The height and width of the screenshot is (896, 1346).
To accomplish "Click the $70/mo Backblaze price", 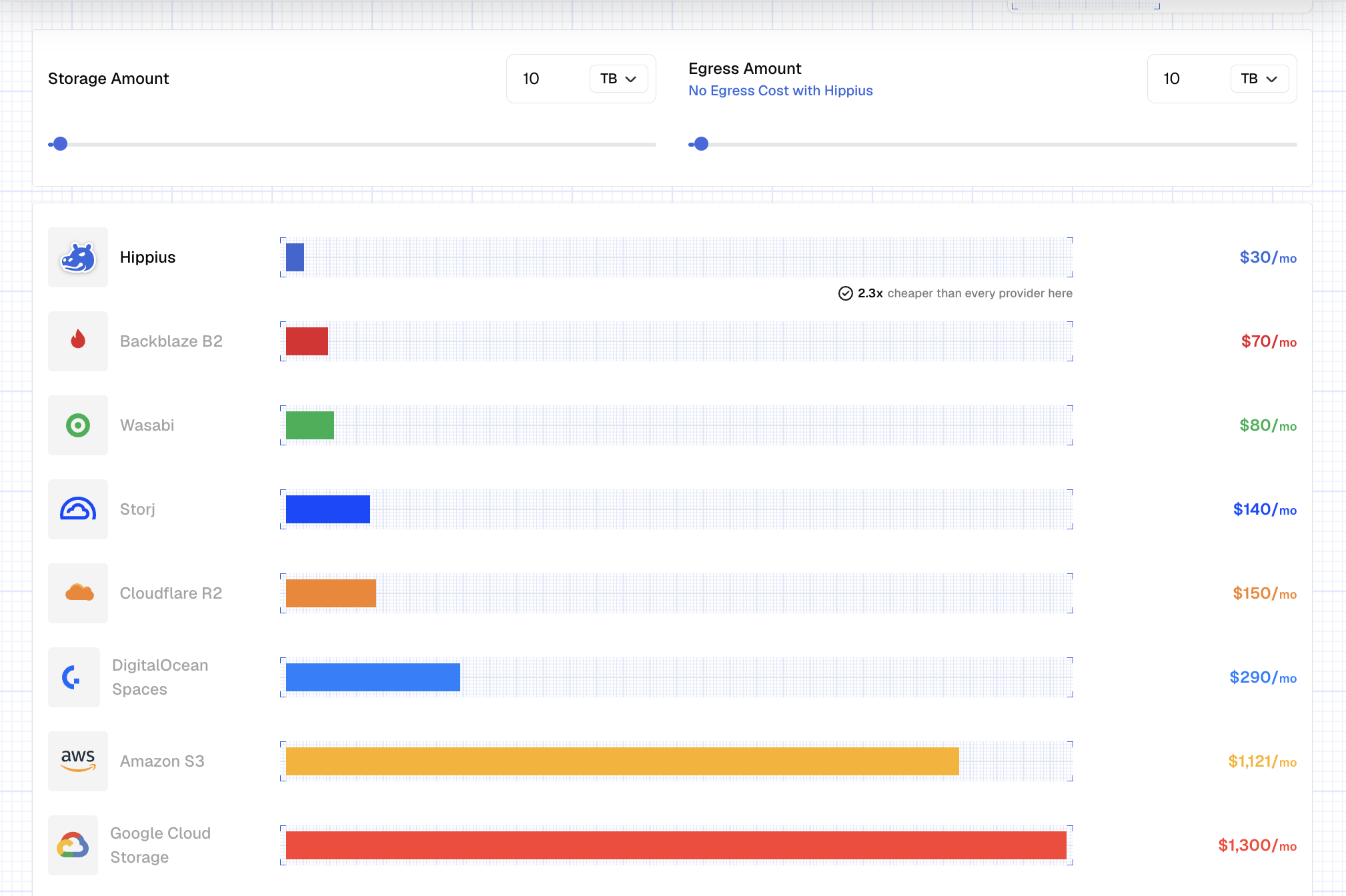I will coord(1269,341).
